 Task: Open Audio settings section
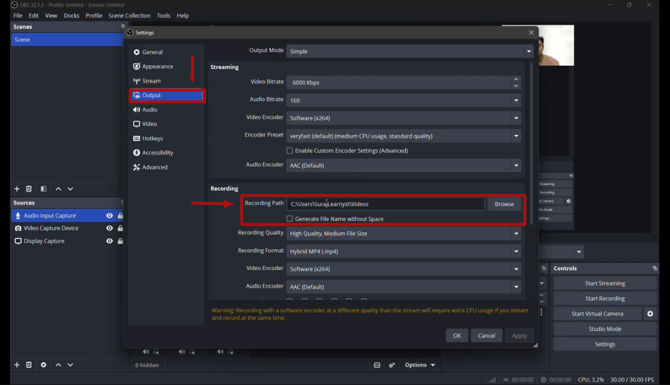(145, 110)
